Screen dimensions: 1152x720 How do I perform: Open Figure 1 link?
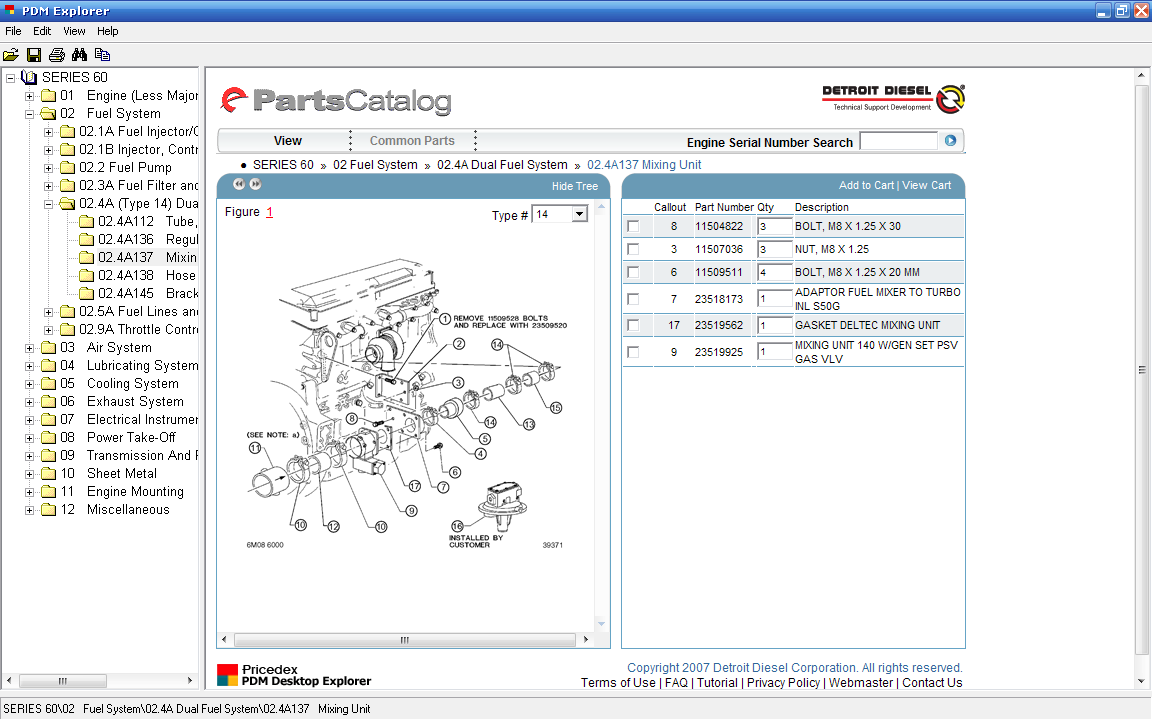270,212
